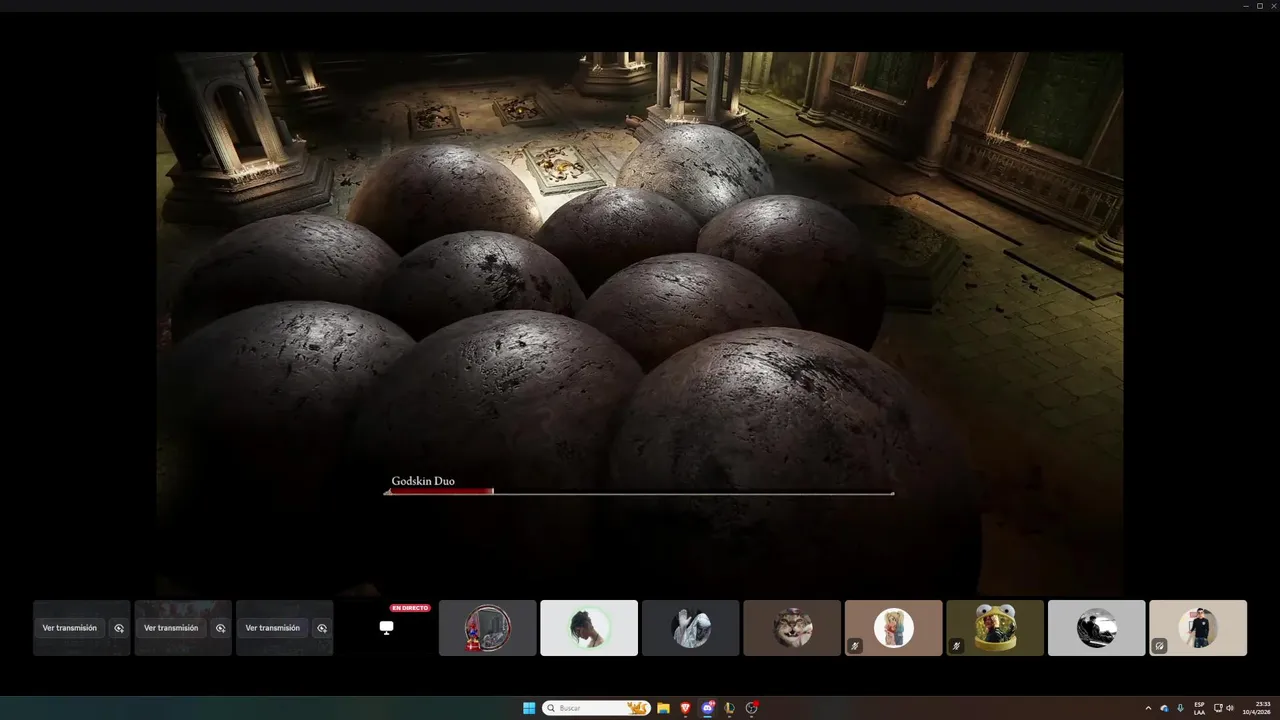The image size is (1280, 720).
Task: Select the white tile with dark-haired avatar
Action: pyautogui.click(x=589, y=628)
